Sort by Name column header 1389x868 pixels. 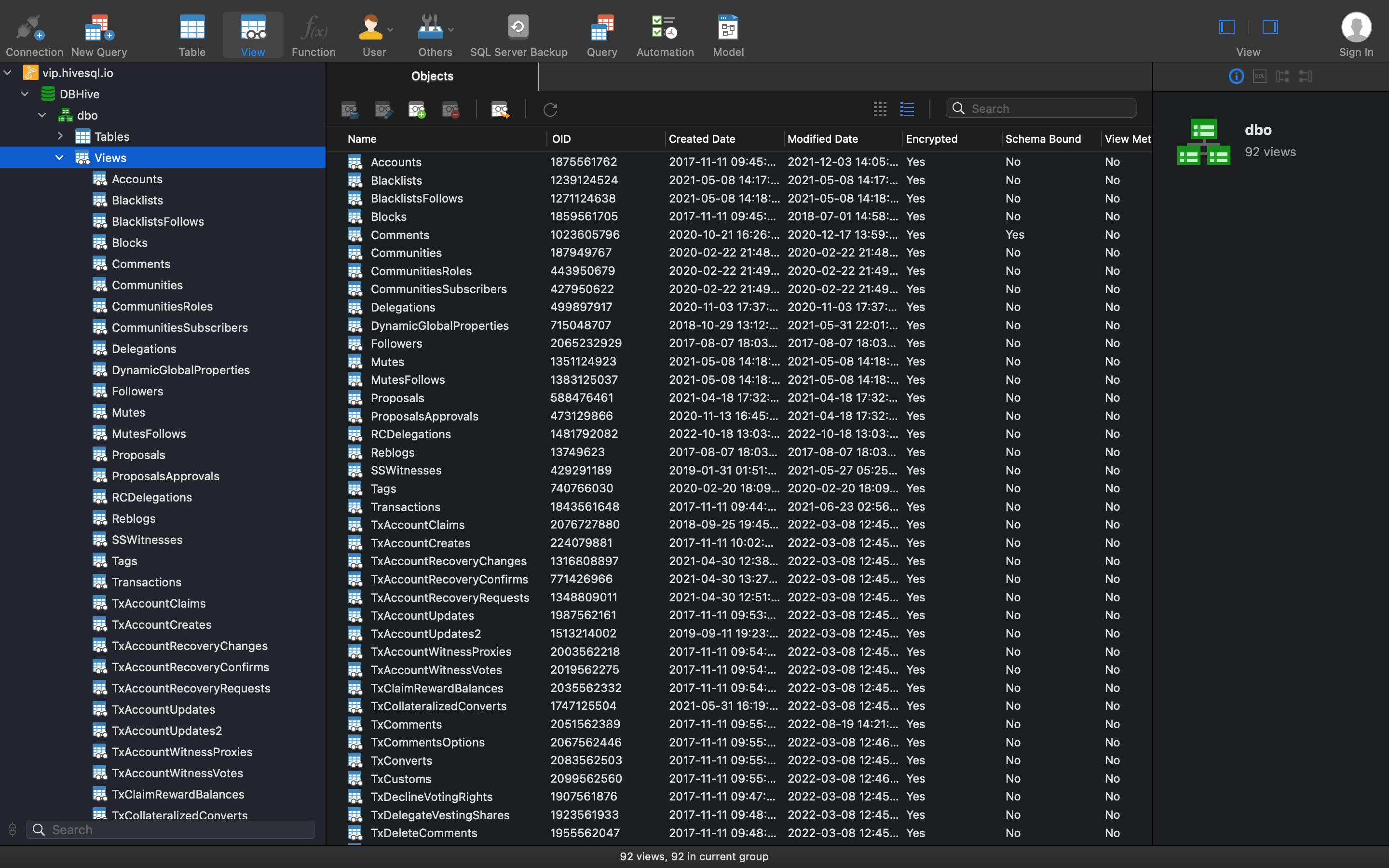[x=362, y=139]
